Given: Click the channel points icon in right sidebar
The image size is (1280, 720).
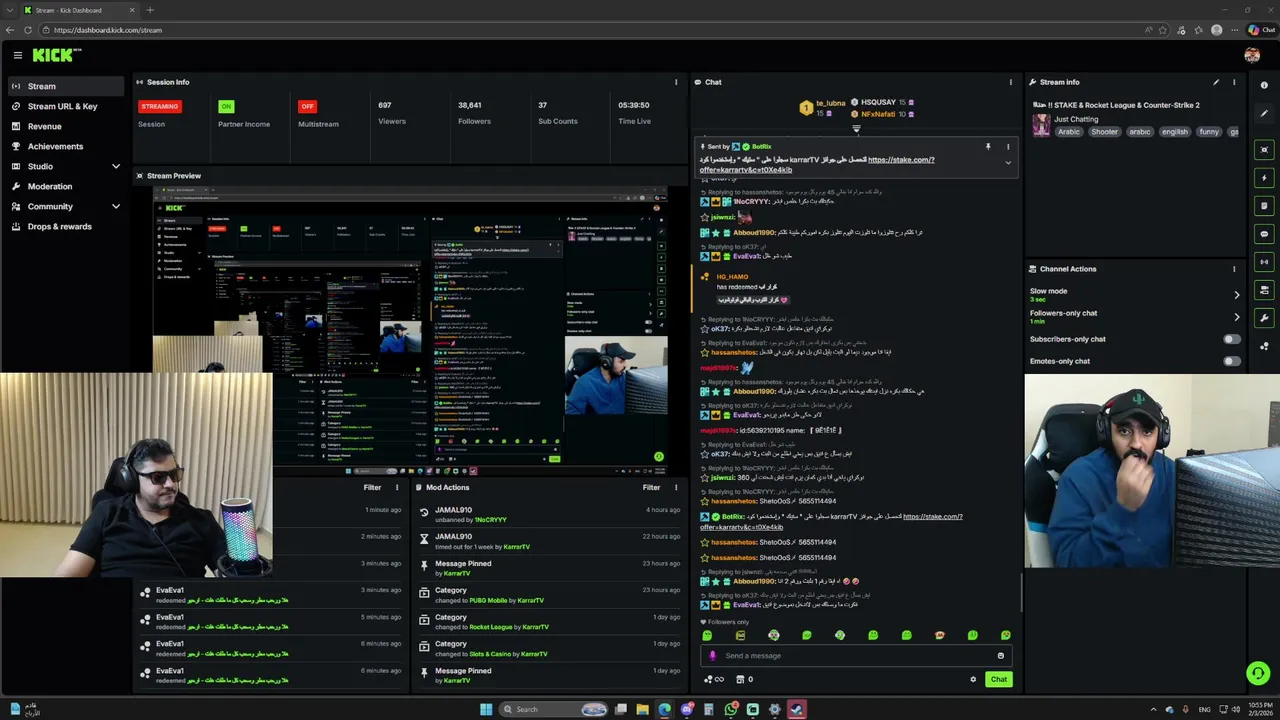Looking at the screenshot, I should point(1264,346).
